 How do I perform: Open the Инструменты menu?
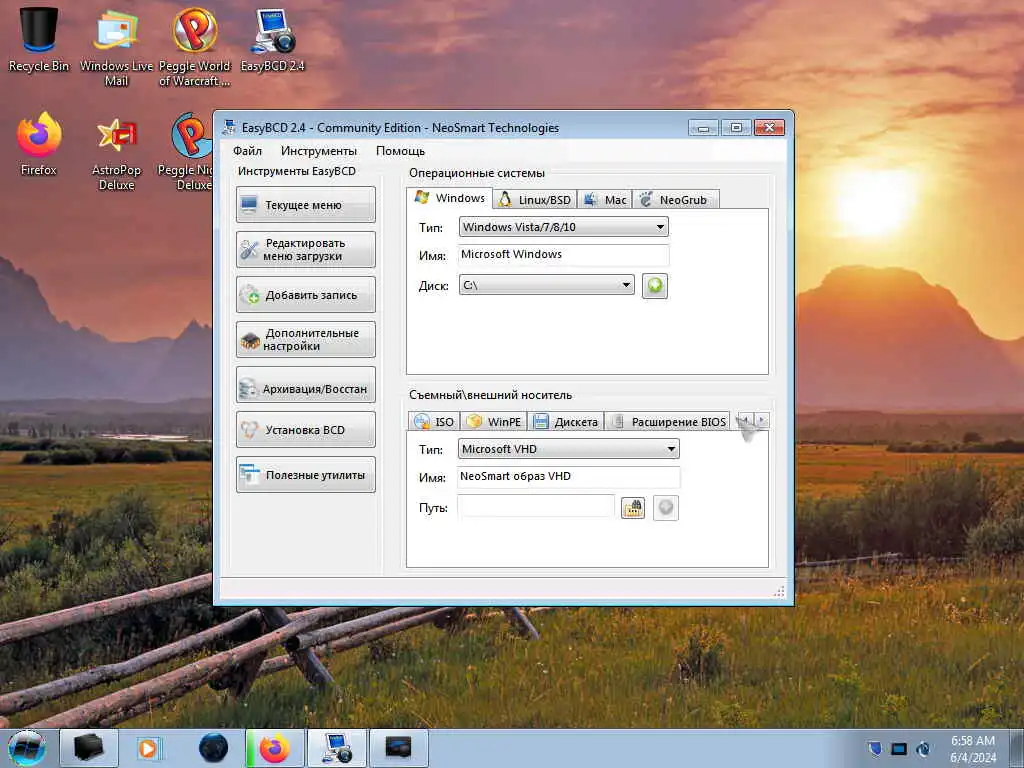point(319,151)
